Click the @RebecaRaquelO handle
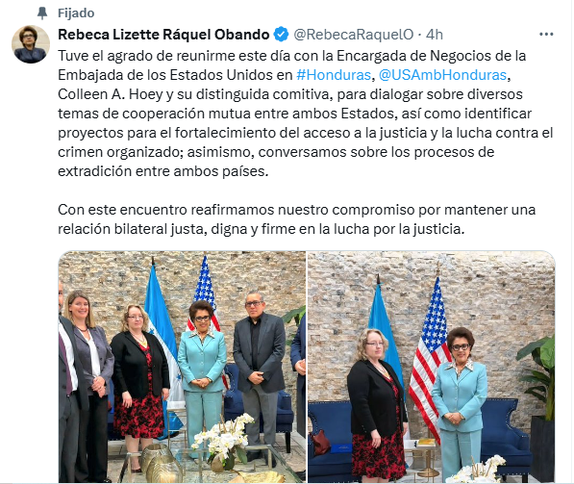 point(354,35)
